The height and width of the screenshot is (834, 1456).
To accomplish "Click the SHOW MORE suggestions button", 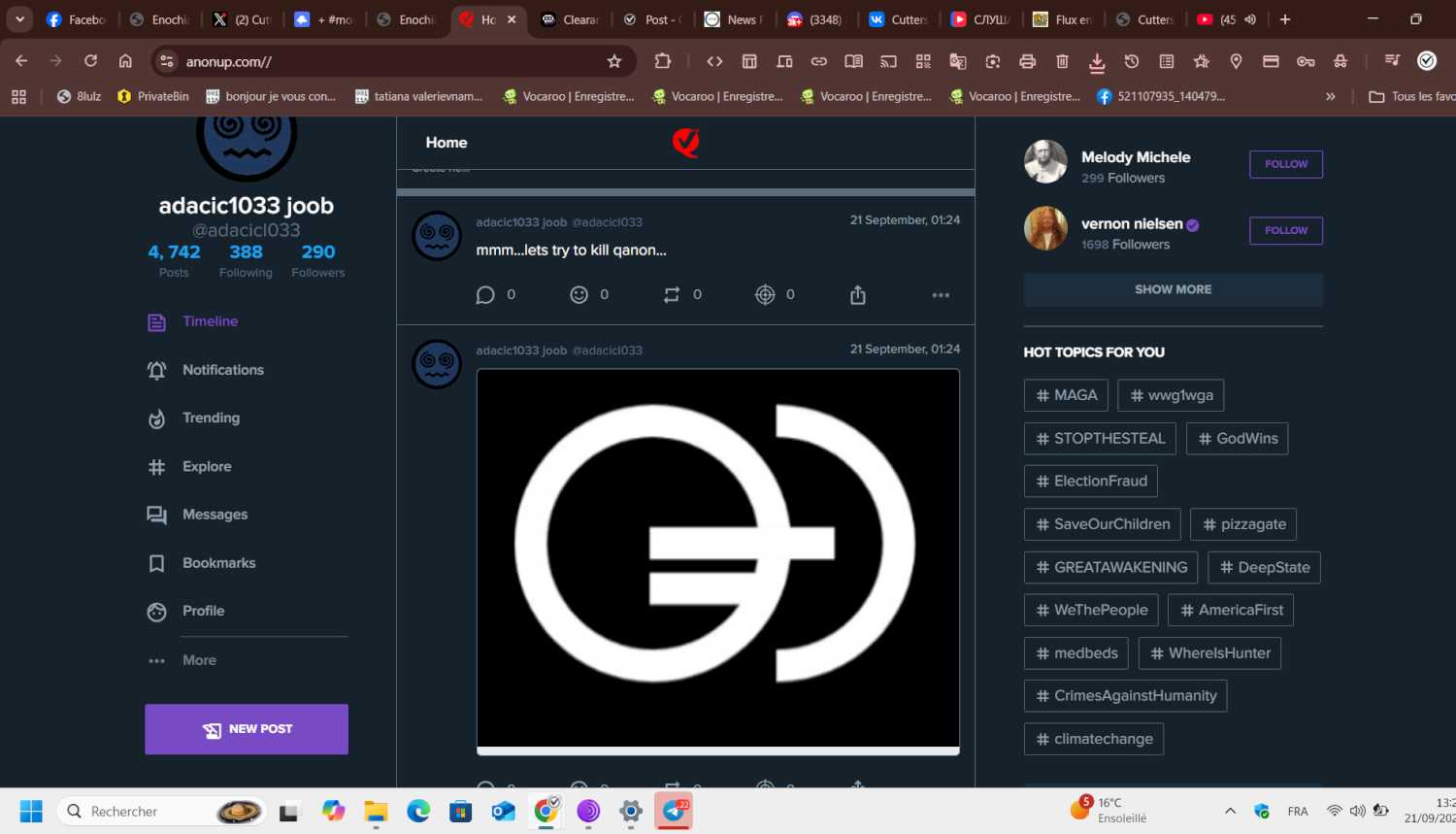I will [x=1173, y=289].
